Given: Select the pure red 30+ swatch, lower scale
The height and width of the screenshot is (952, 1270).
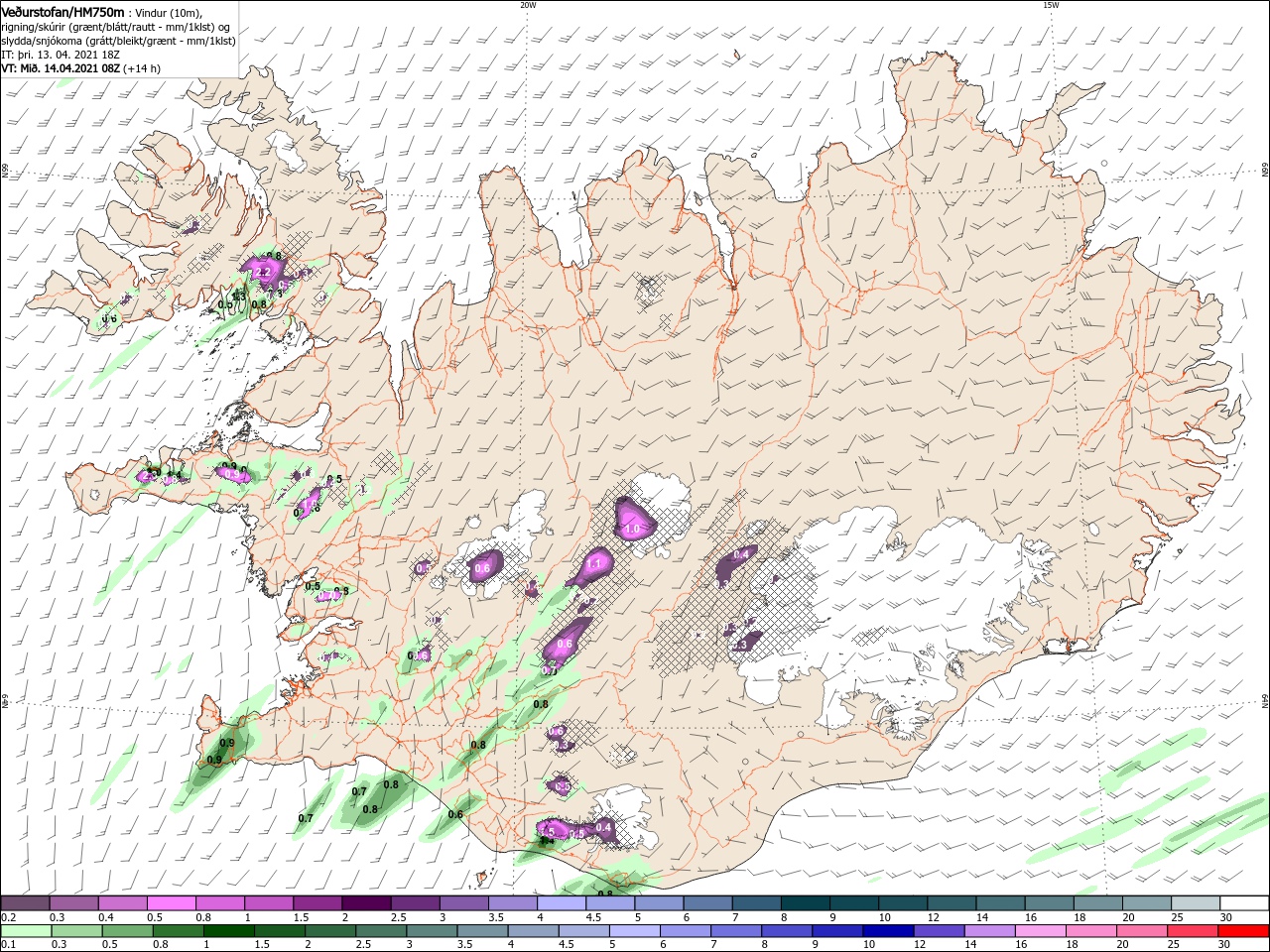Looking at the screenshot, I should click(1243, 932).
